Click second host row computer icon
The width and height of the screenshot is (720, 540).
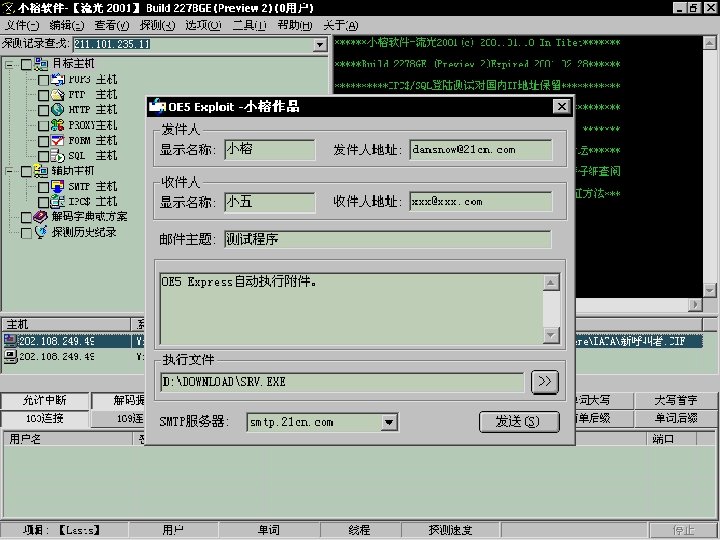tap(10, 356)
